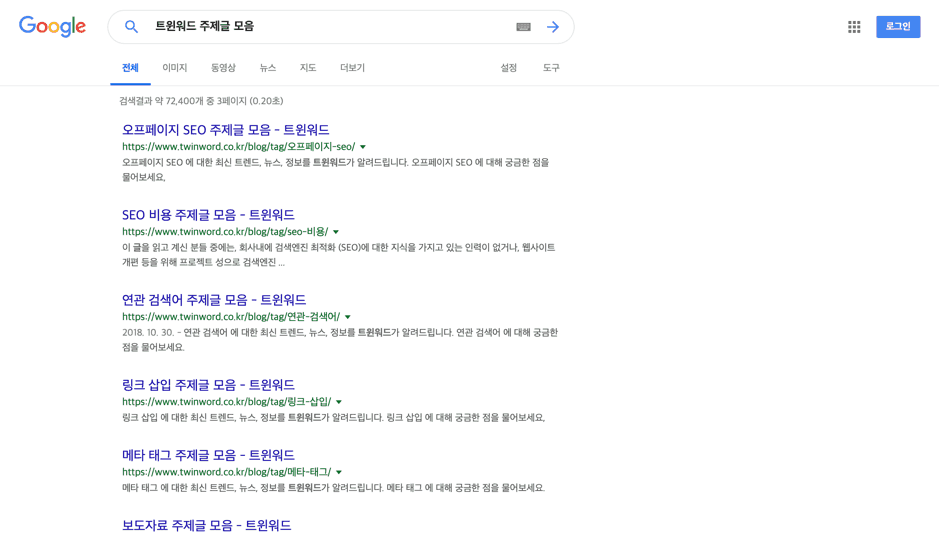Image resolution: width=939 pixels, height=535 pixels.
Task: Open 설정 settings menu
Action: [x=508, y=68]
